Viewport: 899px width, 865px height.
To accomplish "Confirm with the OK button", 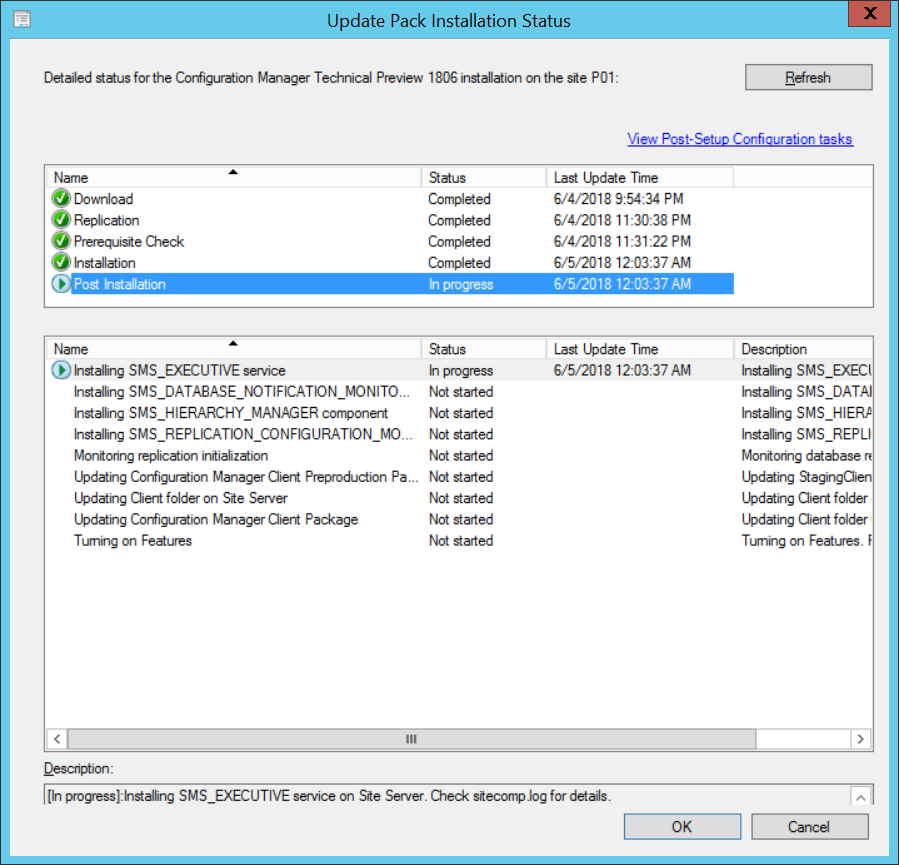I will (x=682, y=827).
